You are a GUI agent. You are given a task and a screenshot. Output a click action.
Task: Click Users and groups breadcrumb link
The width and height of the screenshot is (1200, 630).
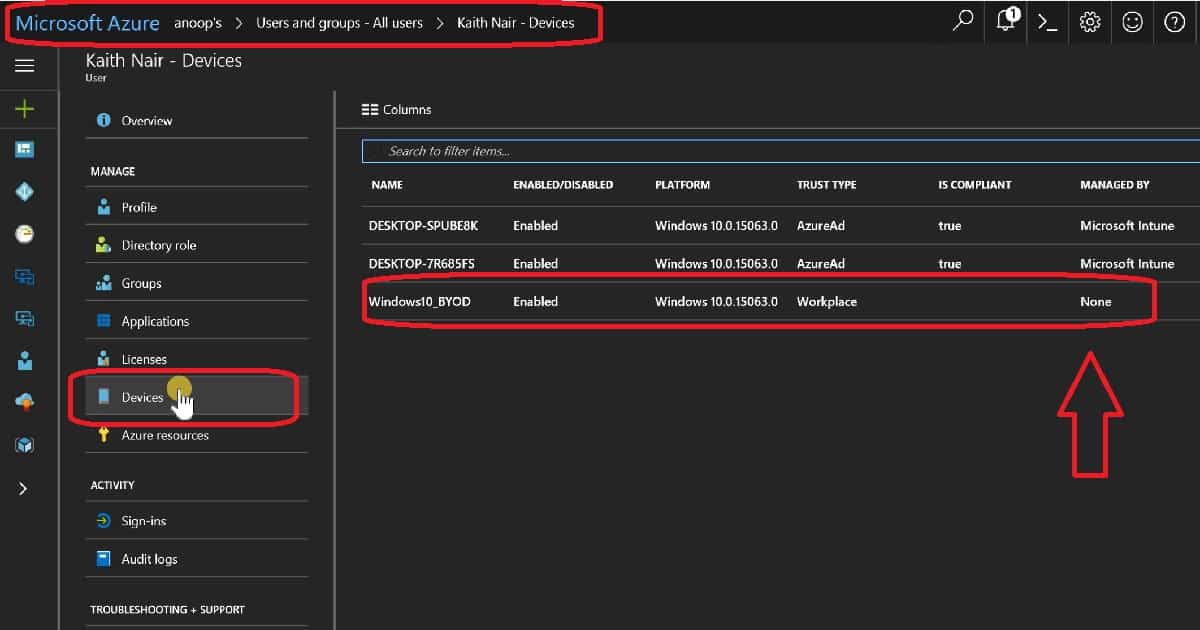pos(339,22)
